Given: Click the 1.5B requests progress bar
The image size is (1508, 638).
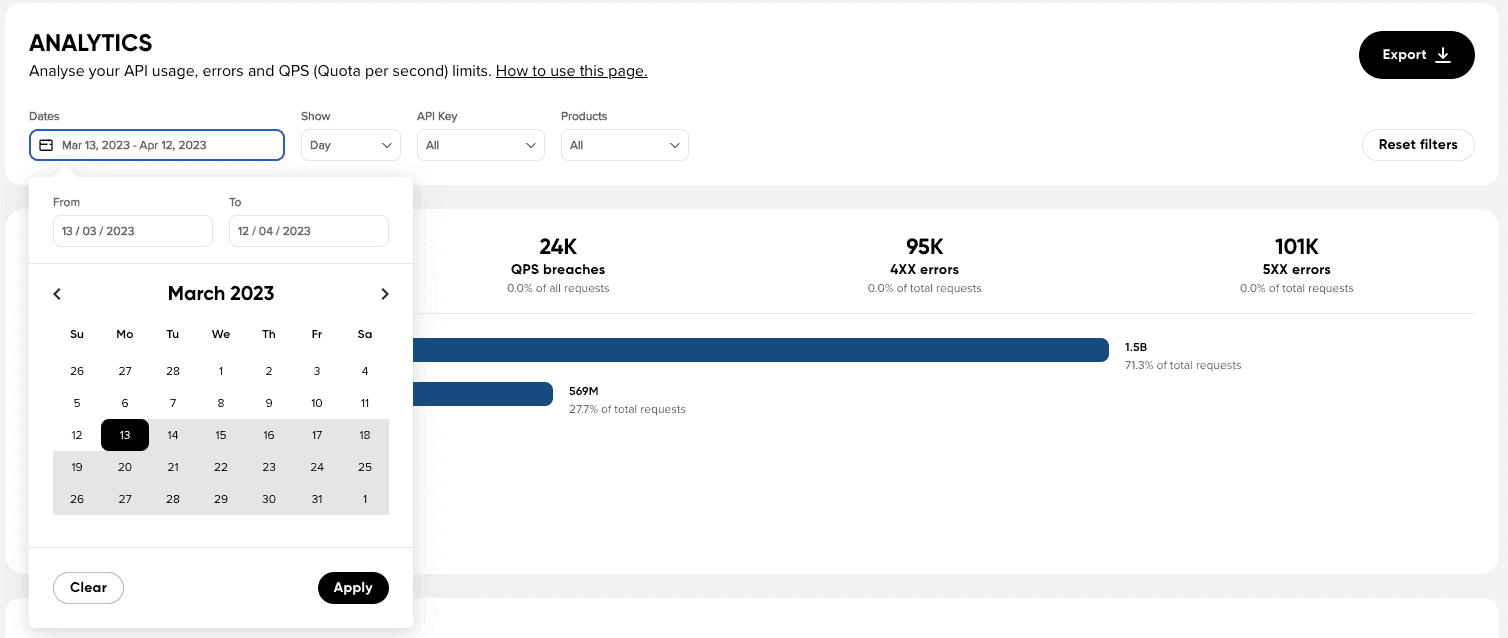Looking at the screenshot, I should [760, 350].
